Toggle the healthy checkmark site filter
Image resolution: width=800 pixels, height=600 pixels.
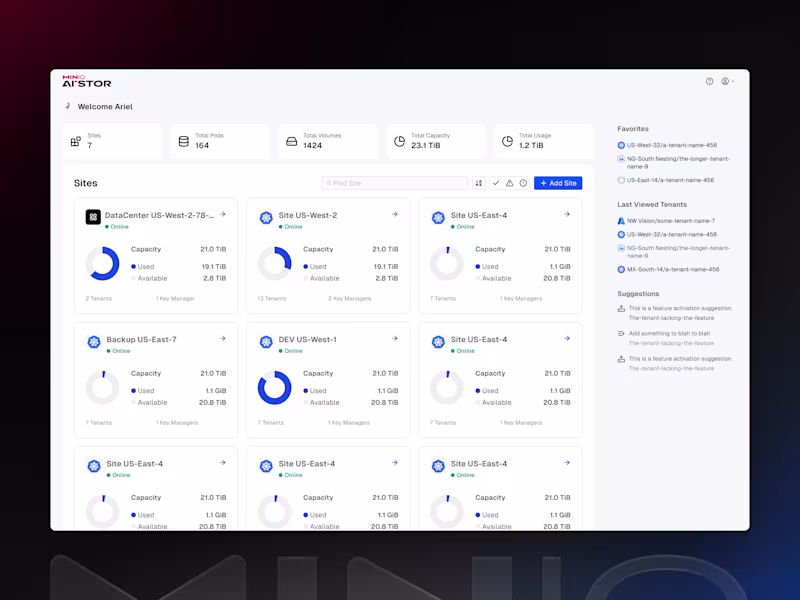(x=496, y=183)
